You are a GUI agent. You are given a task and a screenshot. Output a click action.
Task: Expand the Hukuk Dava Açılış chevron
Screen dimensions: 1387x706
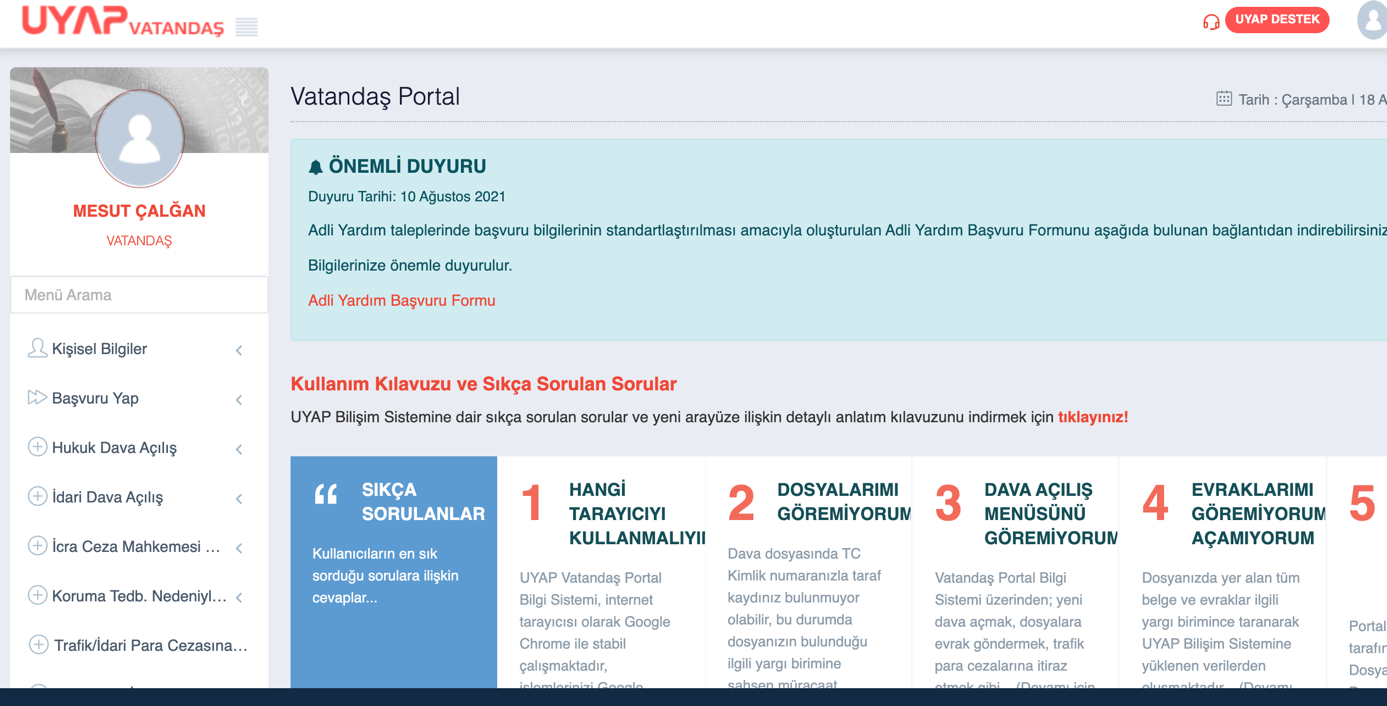(x=239, y=449)
